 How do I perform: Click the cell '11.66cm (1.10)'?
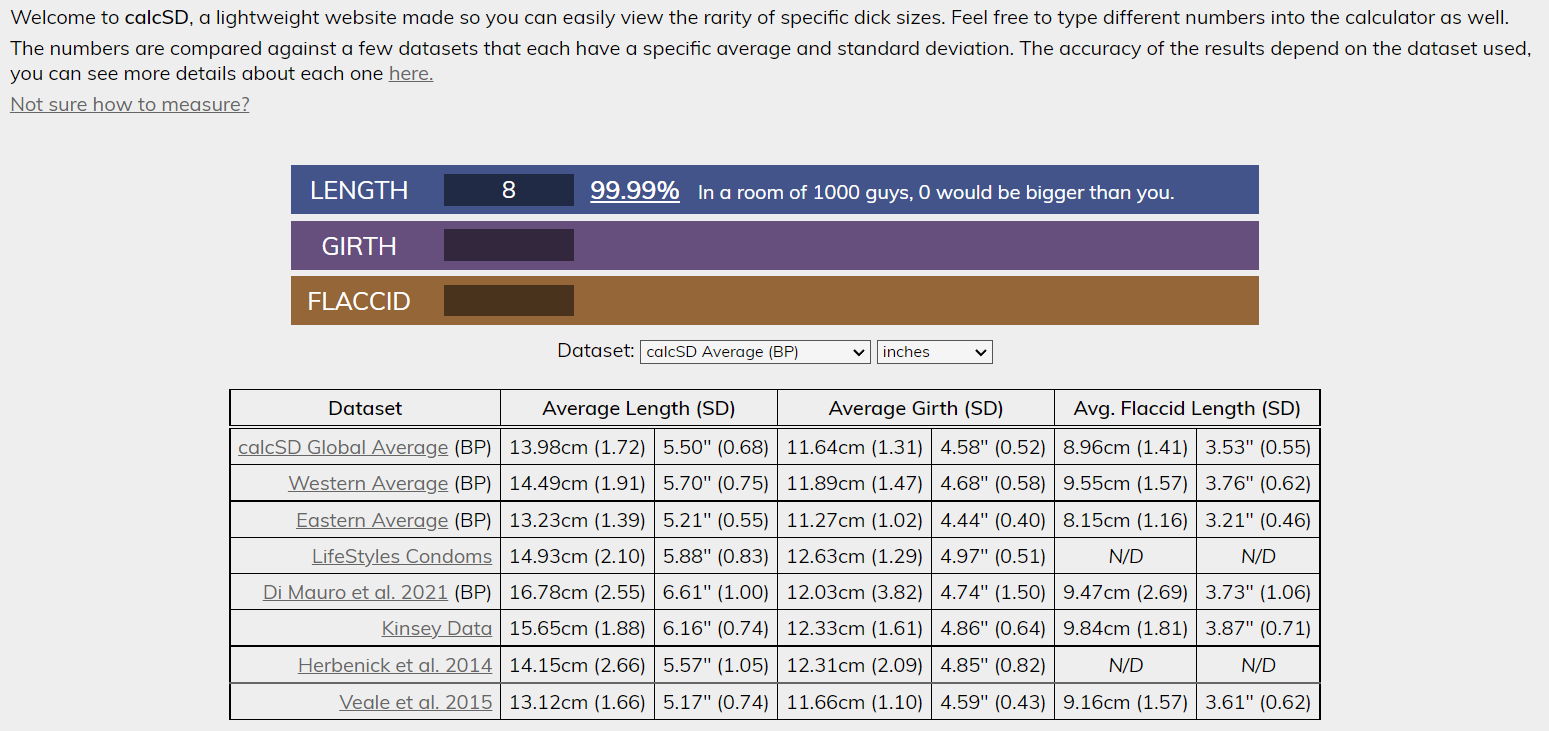[x=855, y=702]
